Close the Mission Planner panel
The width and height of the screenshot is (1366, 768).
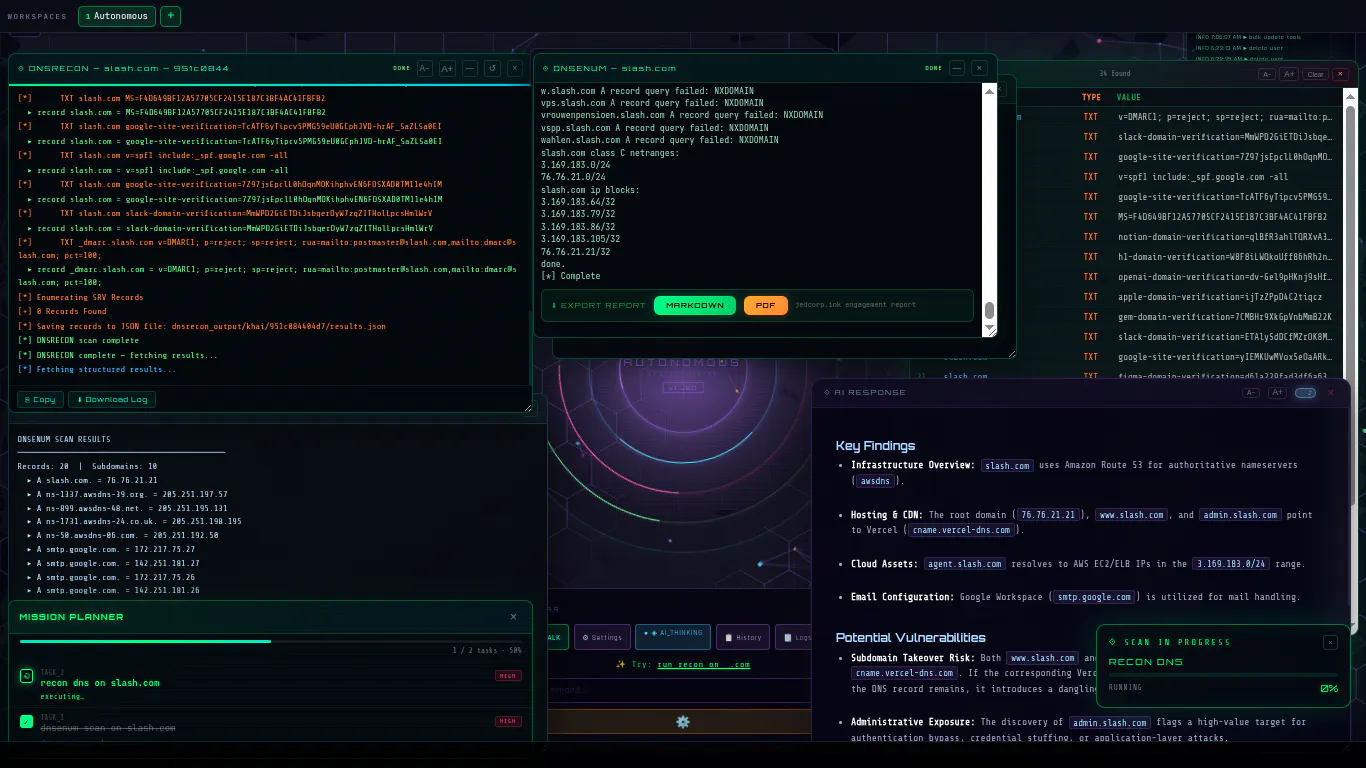(x=514, y=617)
